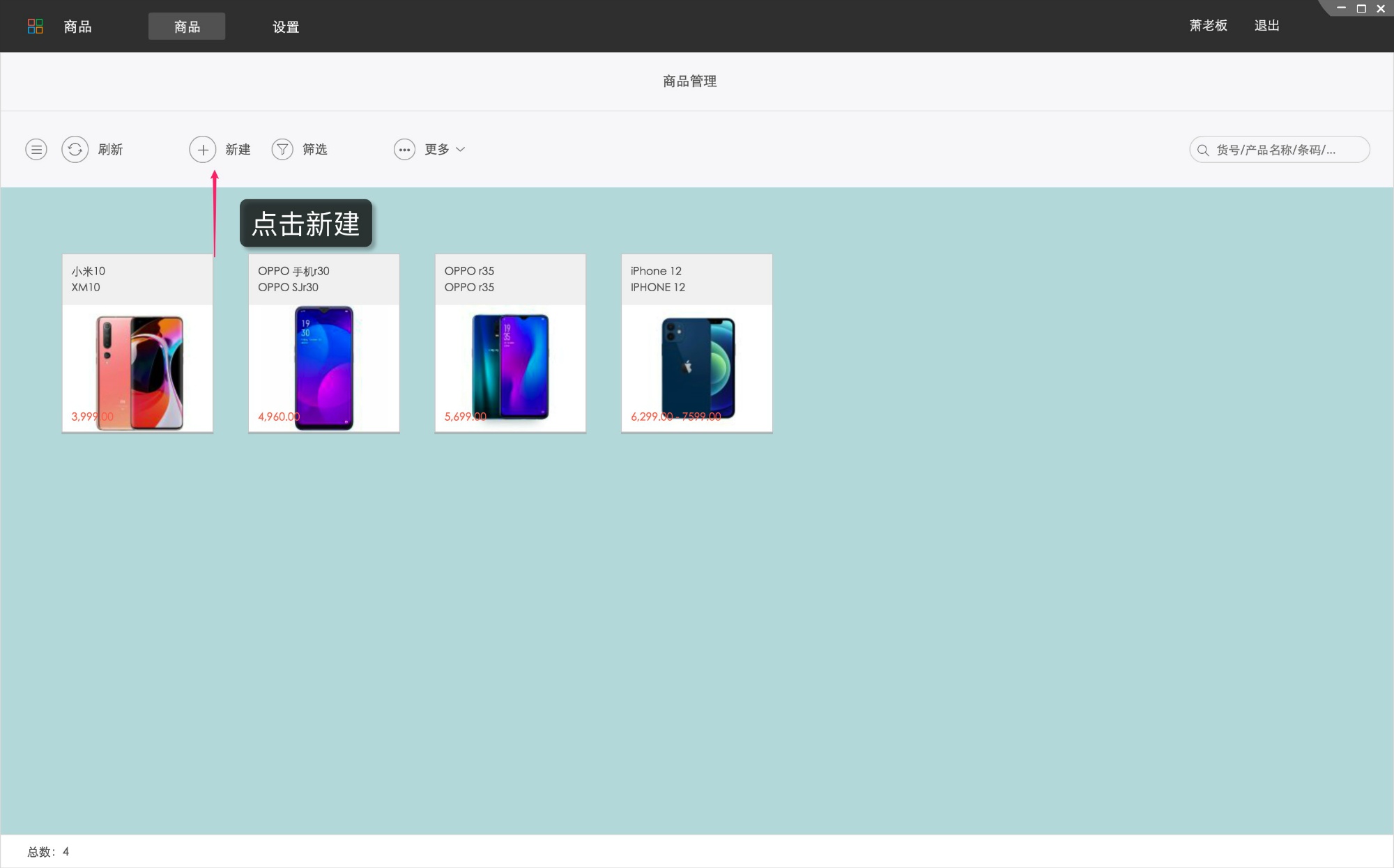Click the plus icon to create product
This screenshot has height=868, width=1394.
click(x=203, y=150)
